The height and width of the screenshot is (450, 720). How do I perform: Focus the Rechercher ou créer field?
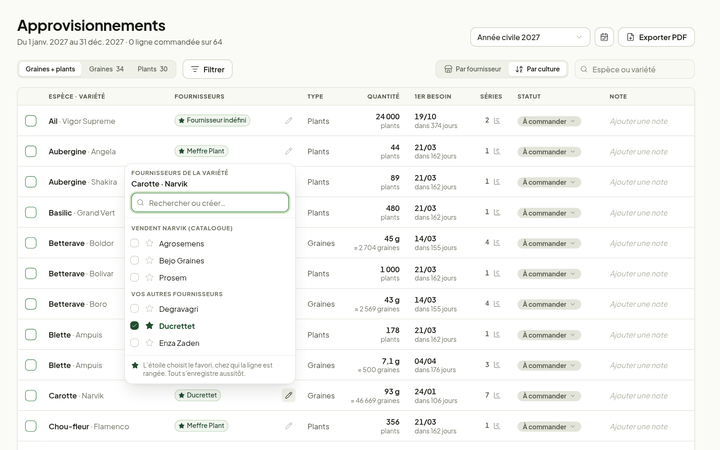[210, 202]
